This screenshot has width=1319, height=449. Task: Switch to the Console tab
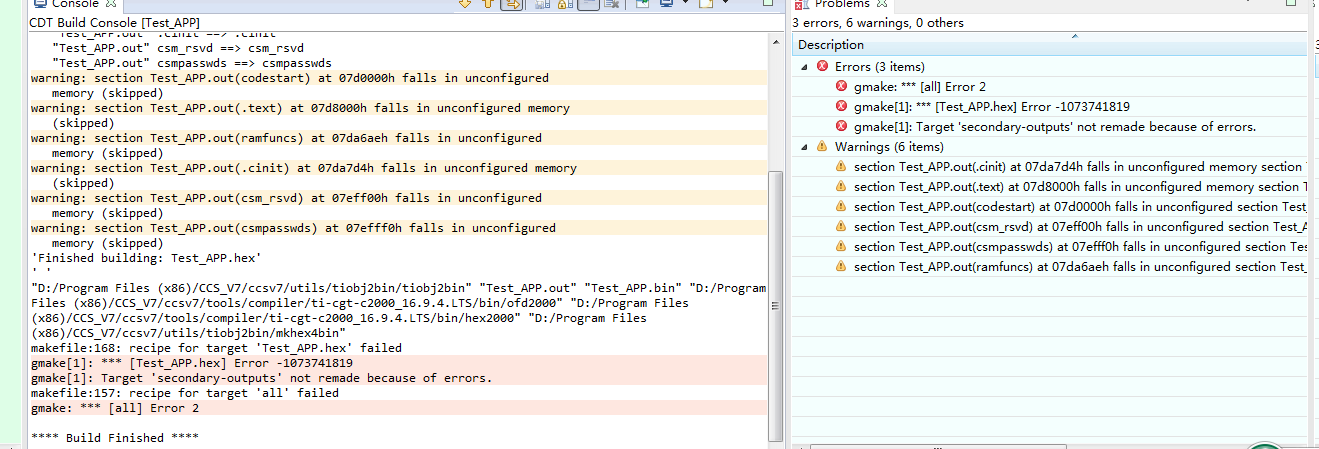coord(74,5)
